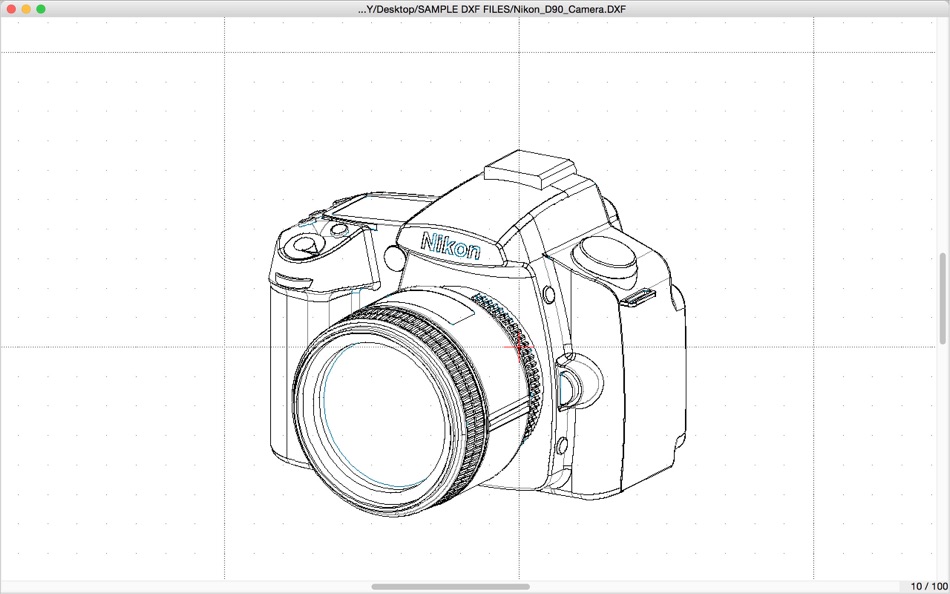Click the red crosshair origin marker

pyautogui.click(x=519, y=347)
